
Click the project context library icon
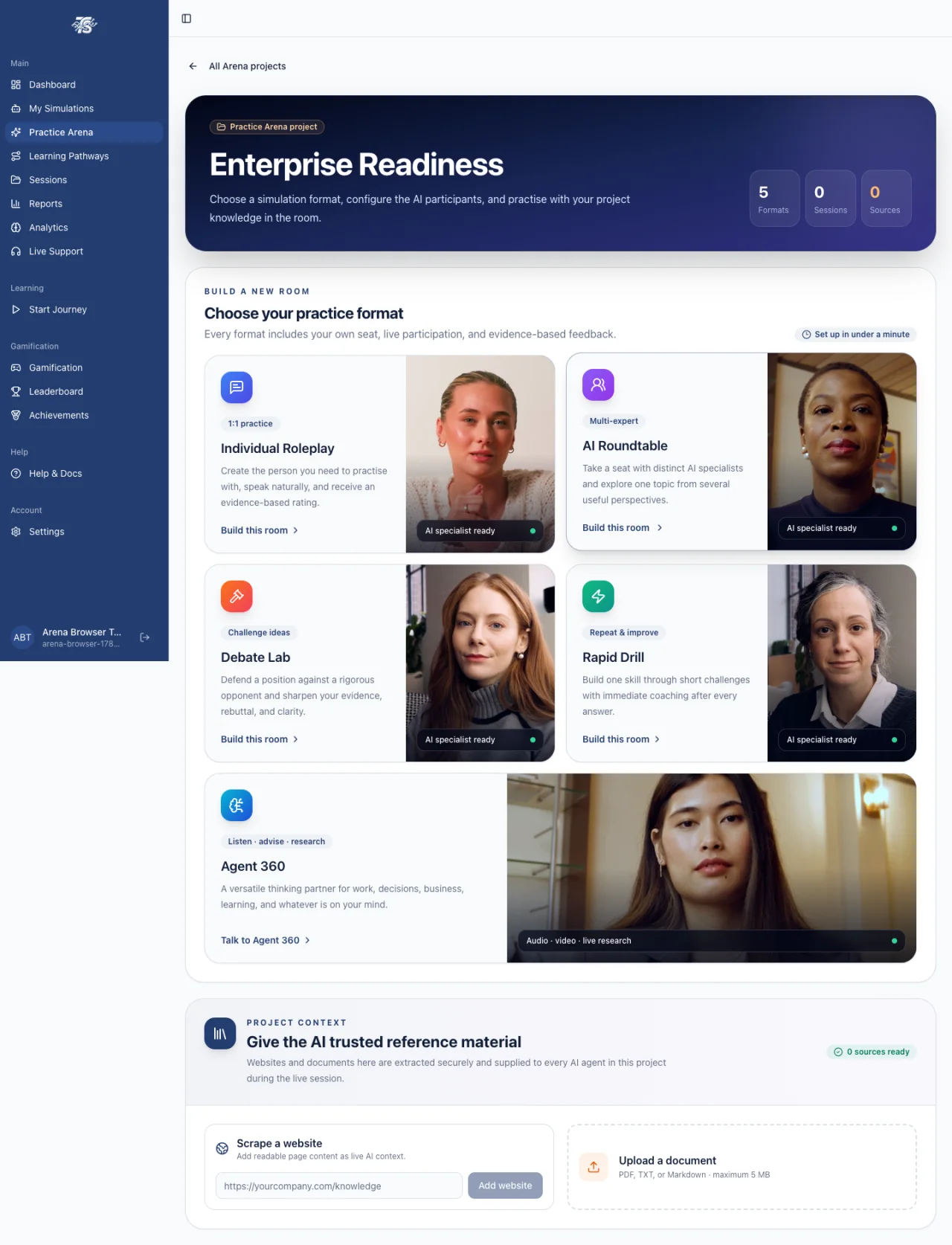tap(220, 1034)
